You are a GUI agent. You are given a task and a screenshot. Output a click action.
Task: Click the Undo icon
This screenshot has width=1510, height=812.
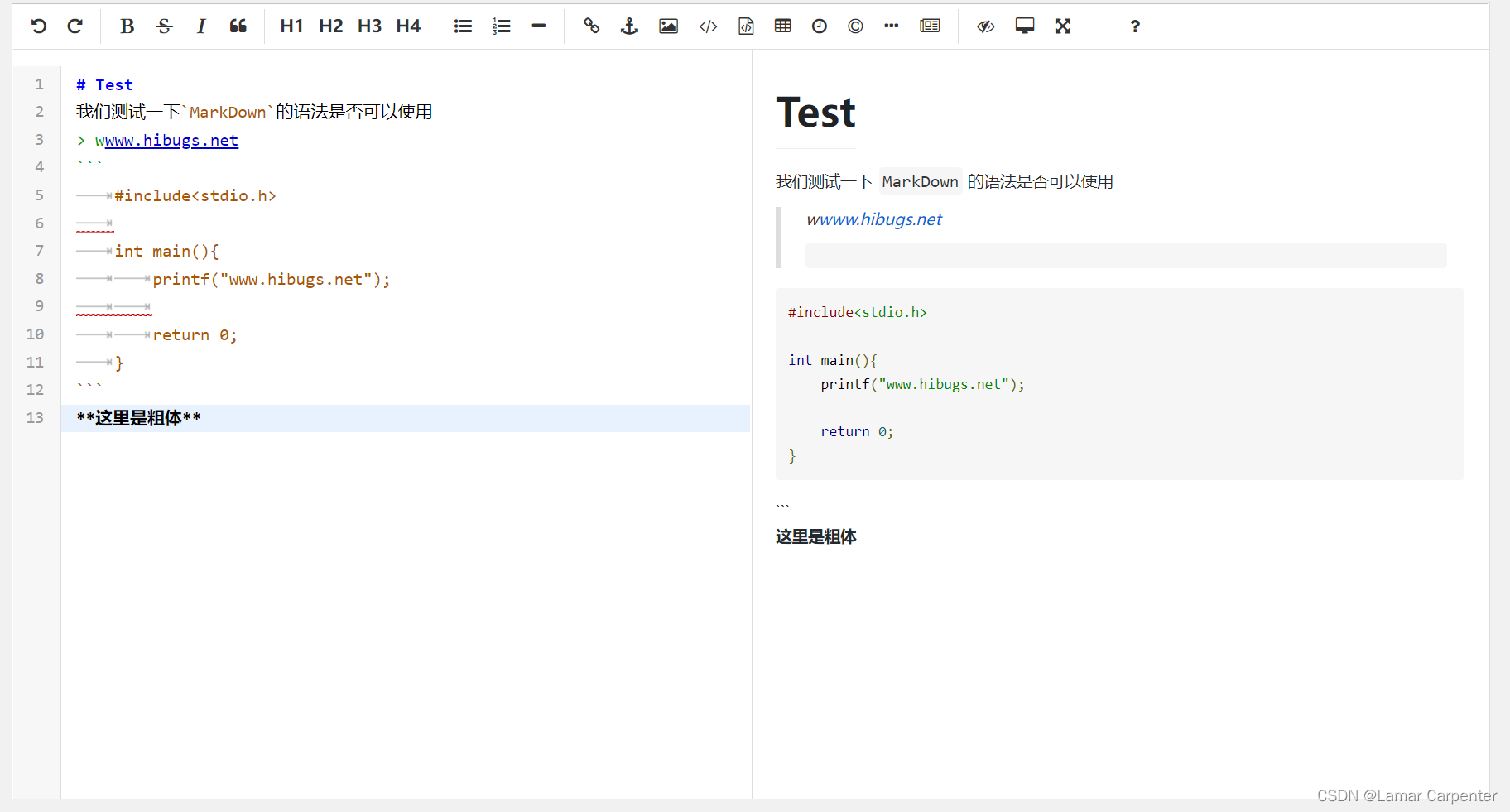coord(38,26)
